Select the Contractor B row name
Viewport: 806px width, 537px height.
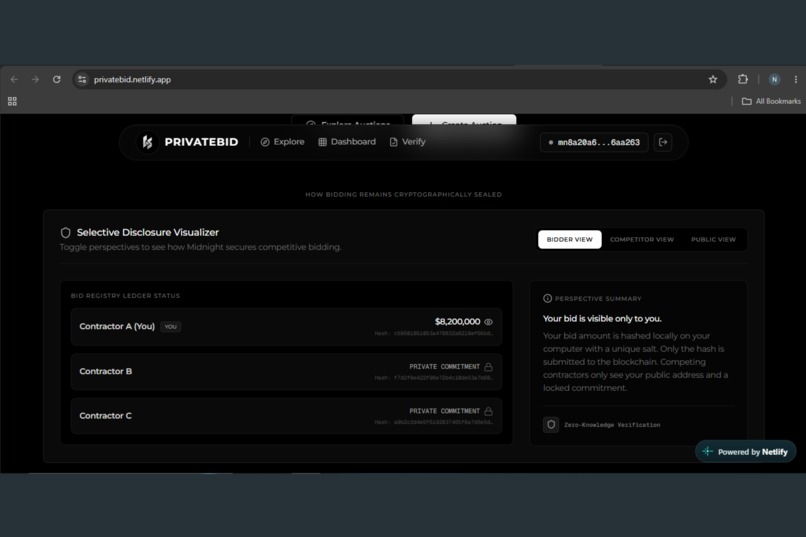[x=105, y=371]
